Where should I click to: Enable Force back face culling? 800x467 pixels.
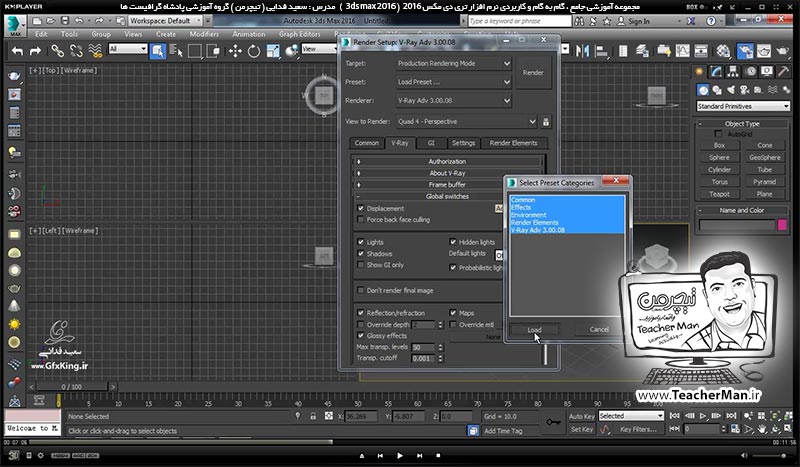361,219
